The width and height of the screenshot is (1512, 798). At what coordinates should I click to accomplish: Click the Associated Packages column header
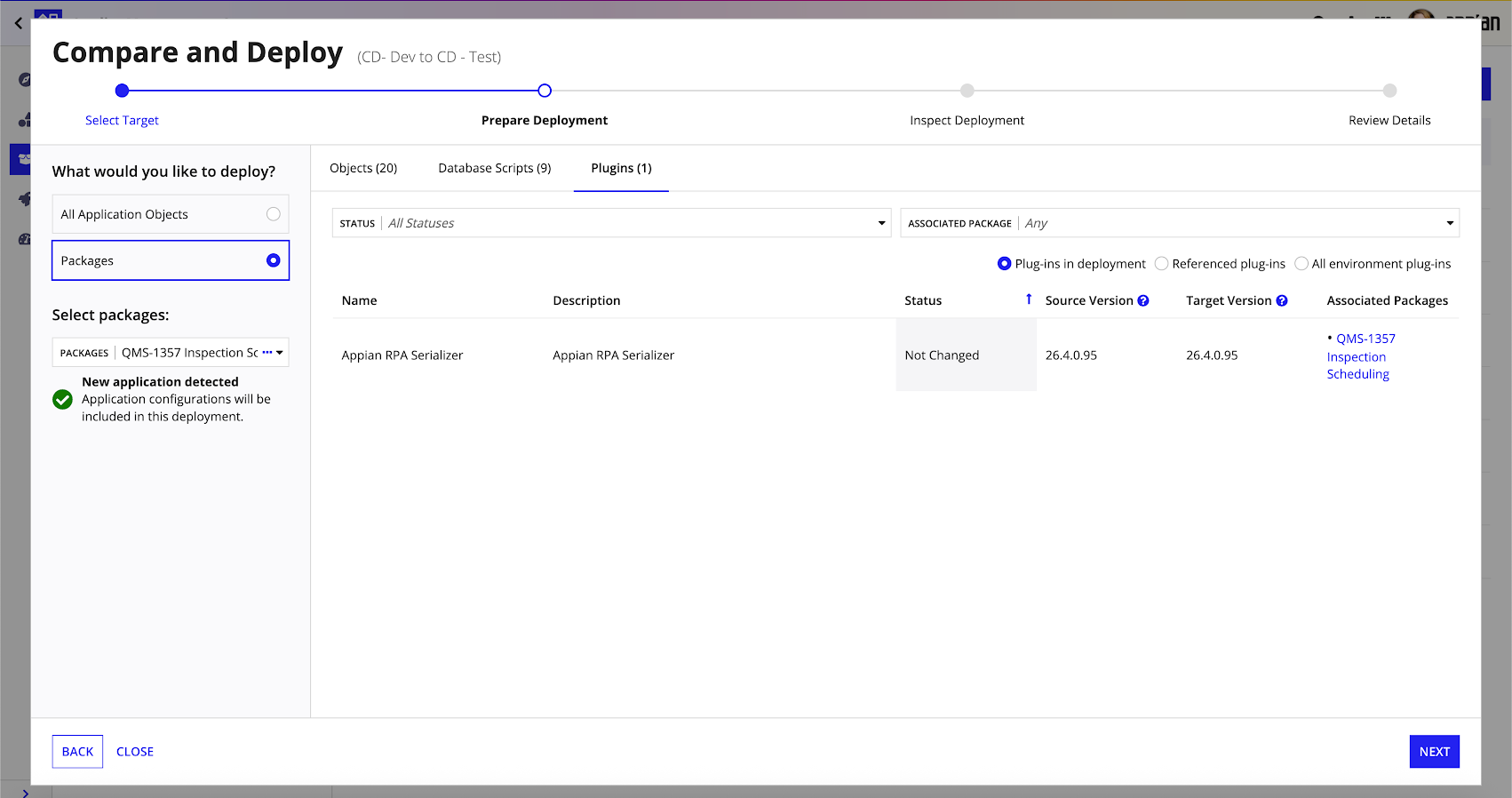1388,301
